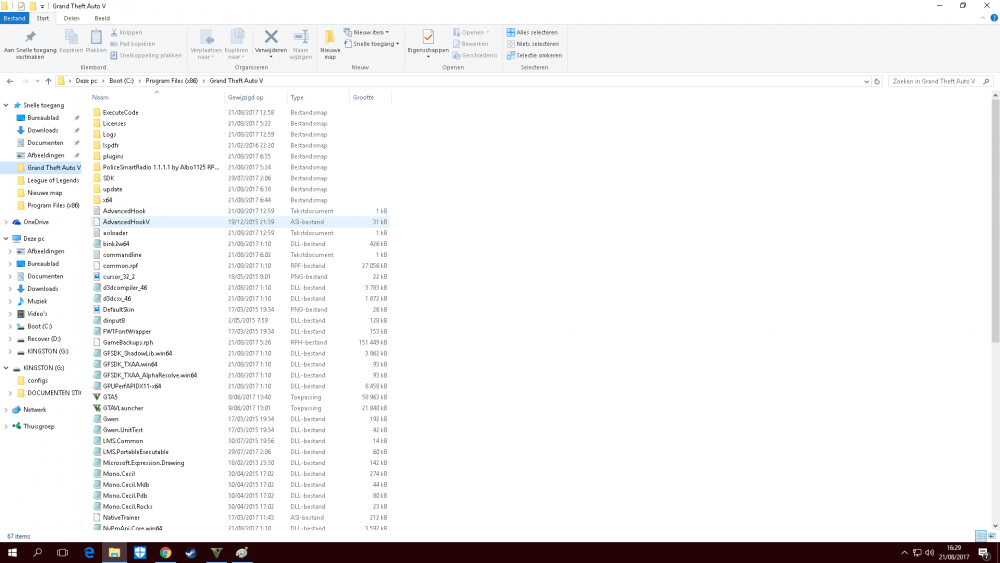Open recent locations dropdown arrow
Viewport: 1000px width, 563px height.
click(37, 81)
